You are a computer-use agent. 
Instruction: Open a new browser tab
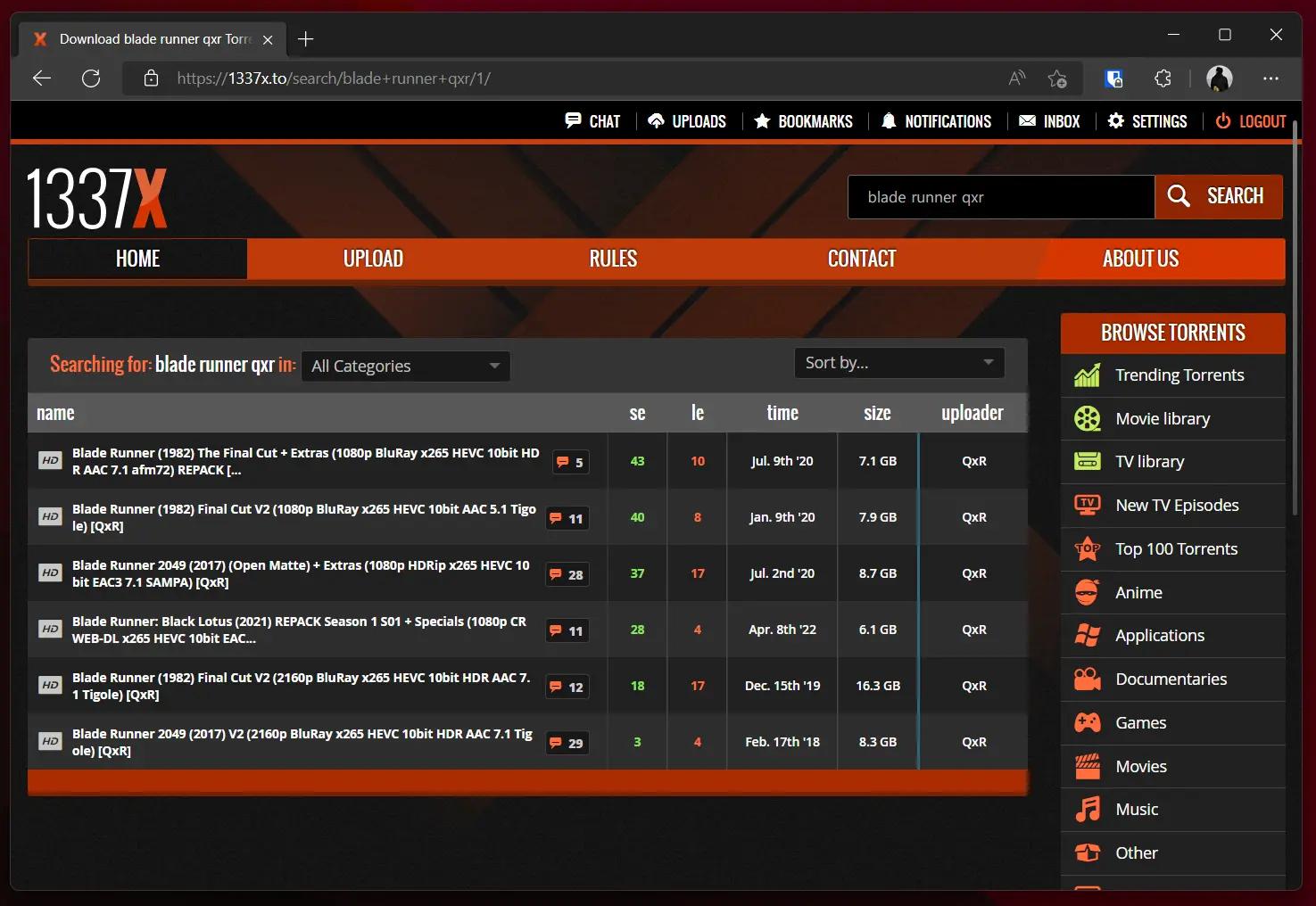[306, 39]
